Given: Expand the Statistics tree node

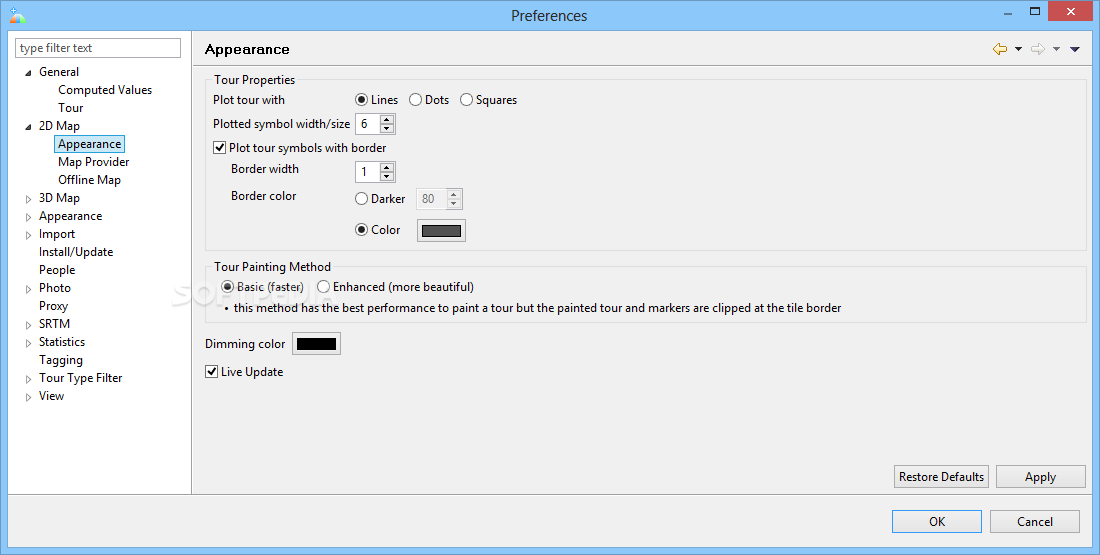Looking at the screenshot, I should pyautogui.click(x=29, y=343).
